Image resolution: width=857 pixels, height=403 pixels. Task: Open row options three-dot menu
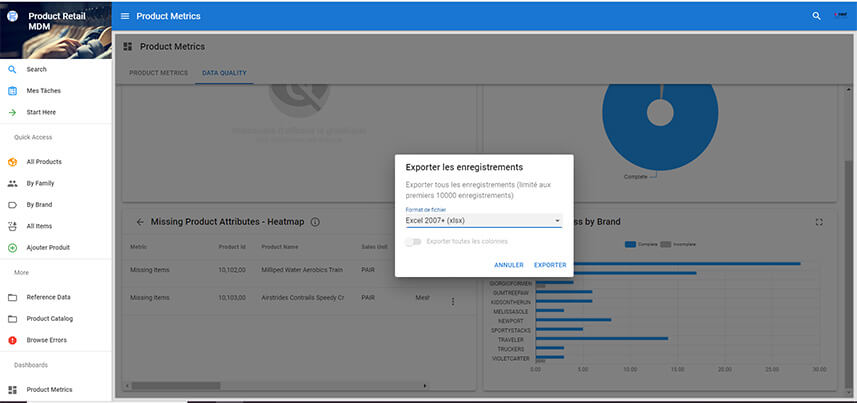[x=453, y=301]
